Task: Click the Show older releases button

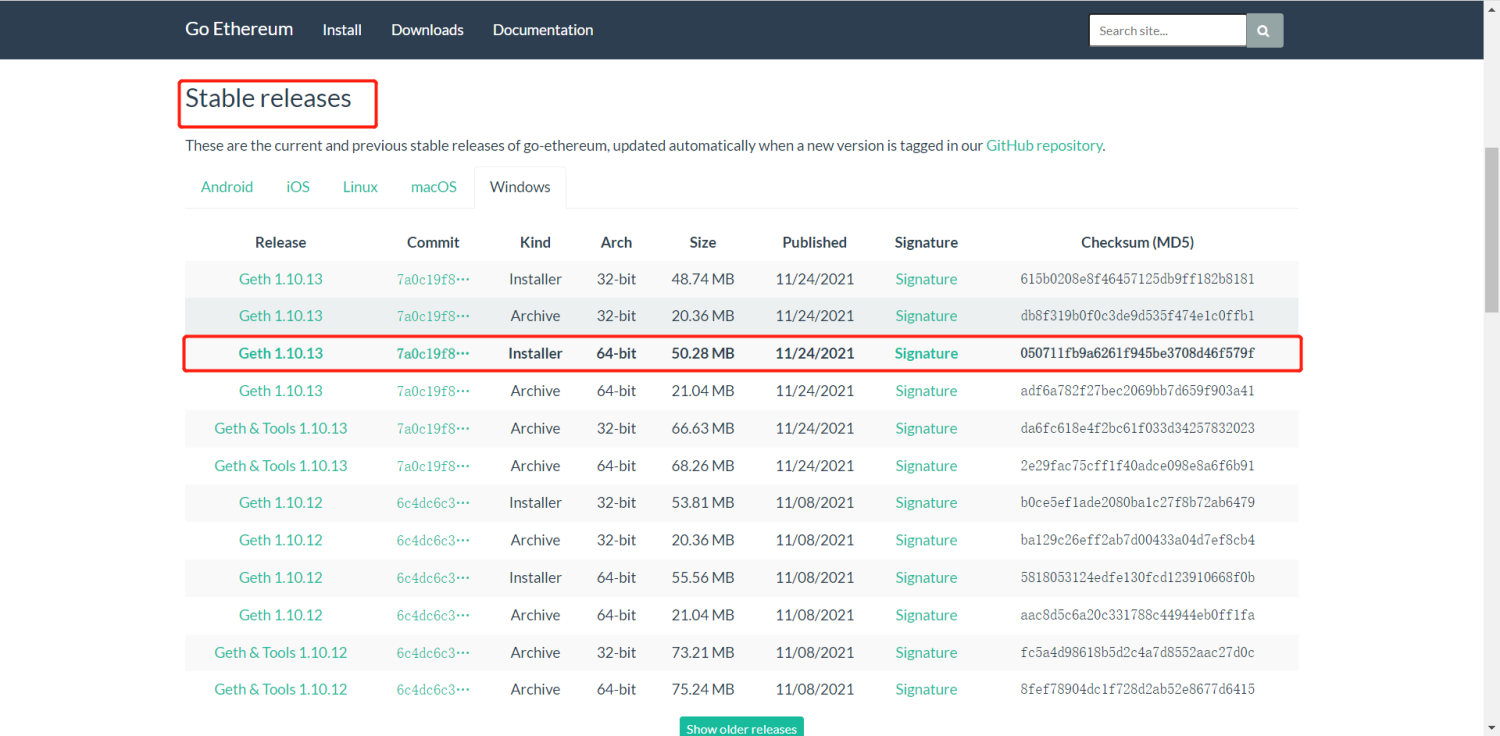Action: tap(741, 727)
